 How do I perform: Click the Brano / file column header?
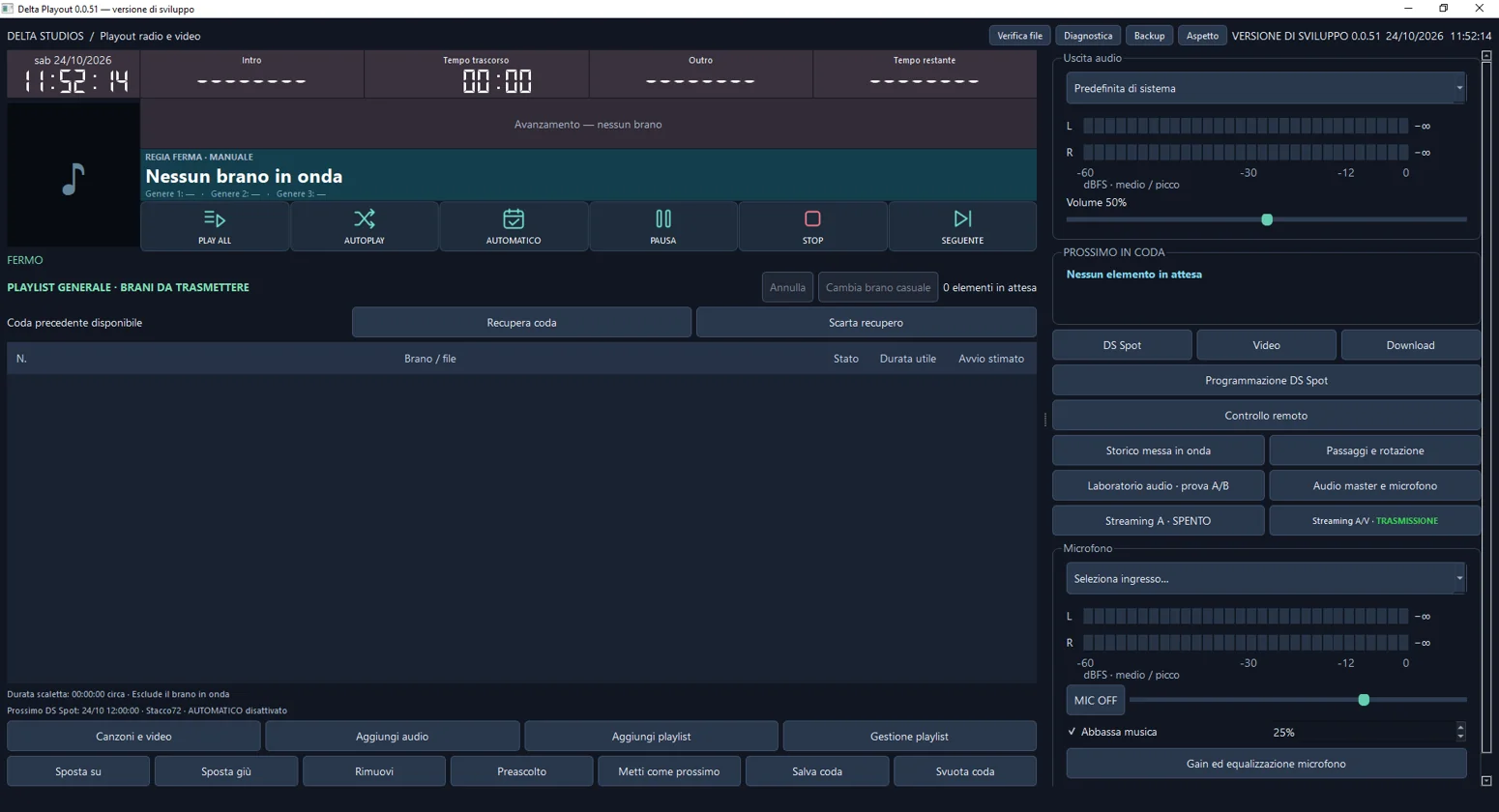[x=429, y=359]
